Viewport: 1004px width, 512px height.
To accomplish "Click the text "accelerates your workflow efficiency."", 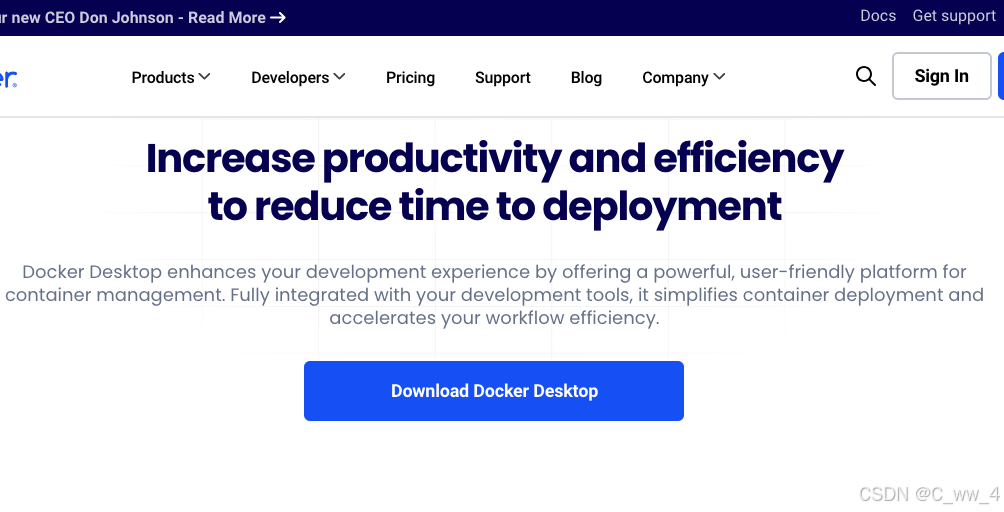I will 494,318.
